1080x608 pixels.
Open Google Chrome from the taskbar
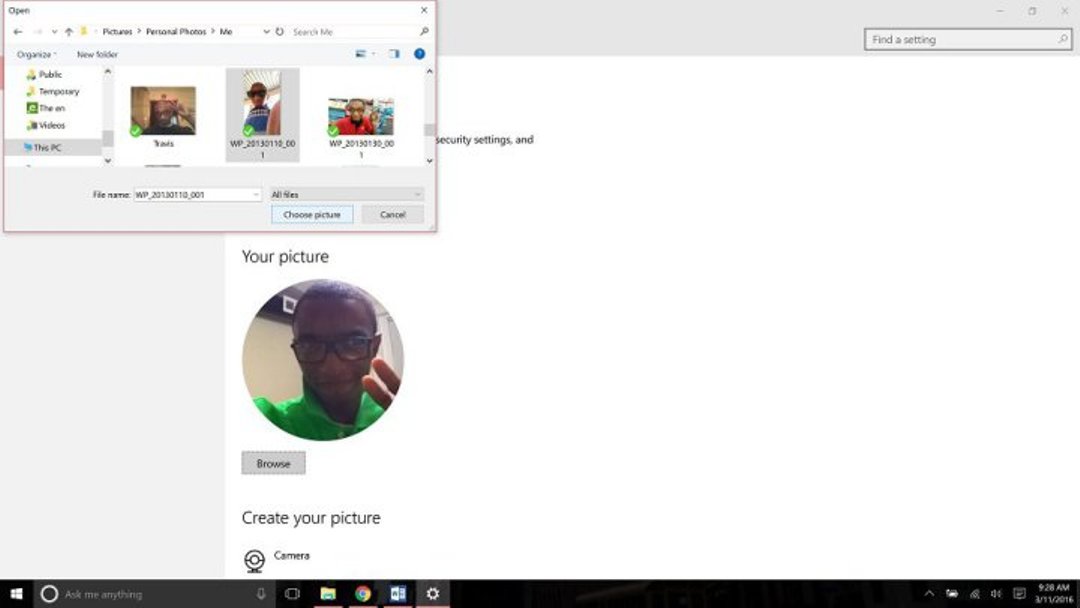(x=363, y=594)
